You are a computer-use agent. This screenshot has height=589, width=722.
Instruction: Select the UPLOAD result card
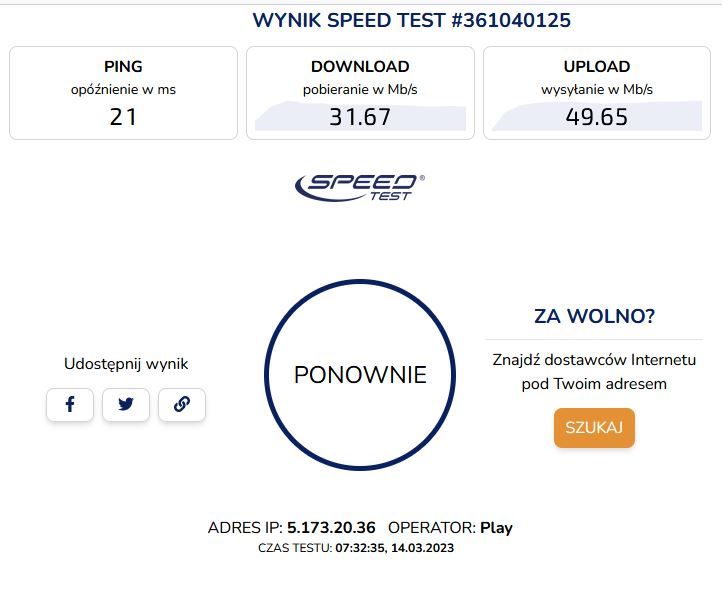[597, 93]
